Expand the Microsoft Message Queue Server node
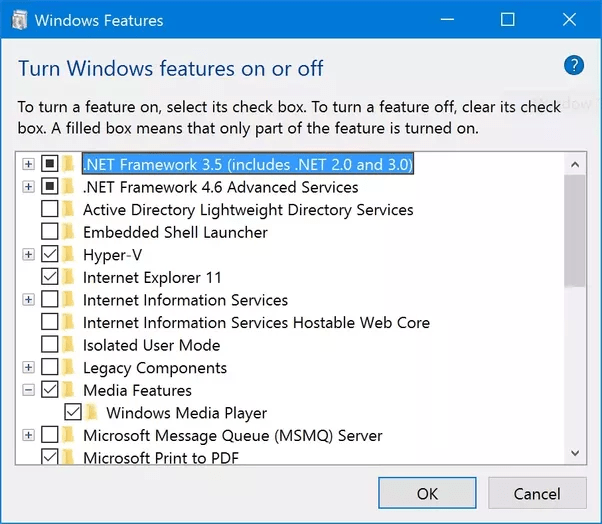Viewport: 602px width, 524px height. point(28,435)
